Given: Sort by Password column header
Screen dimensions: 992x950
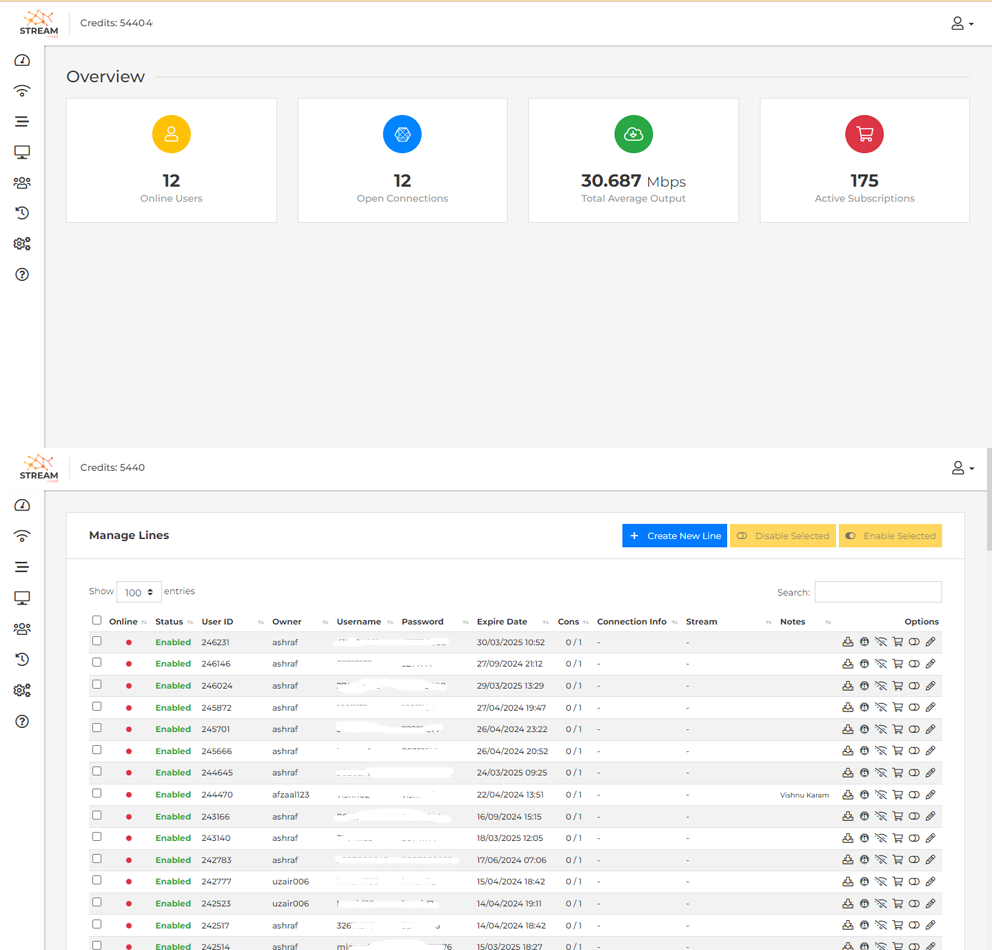Looking at the screenshot, I should [435, 622].
